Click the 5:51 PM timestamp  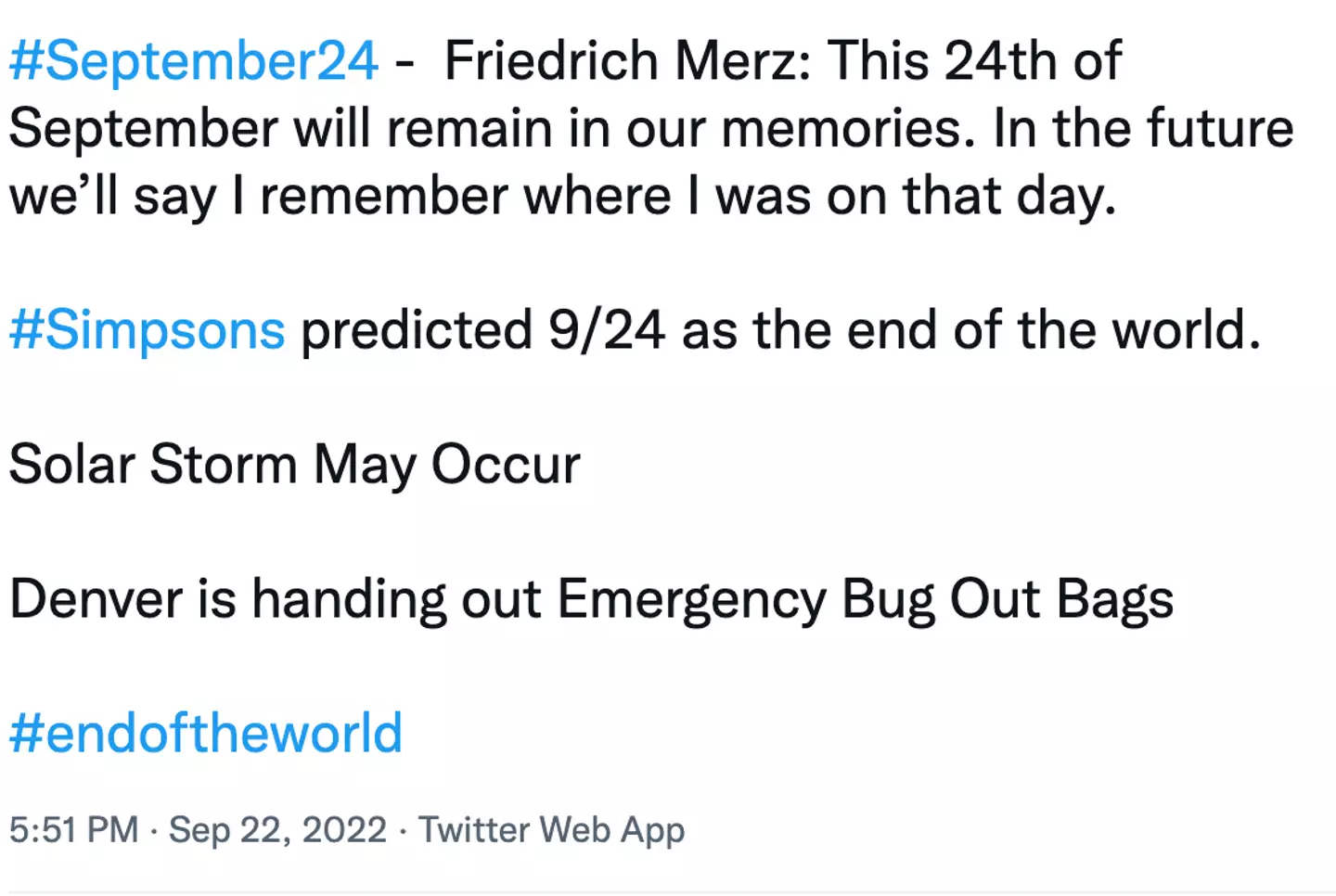coord(74,829)
